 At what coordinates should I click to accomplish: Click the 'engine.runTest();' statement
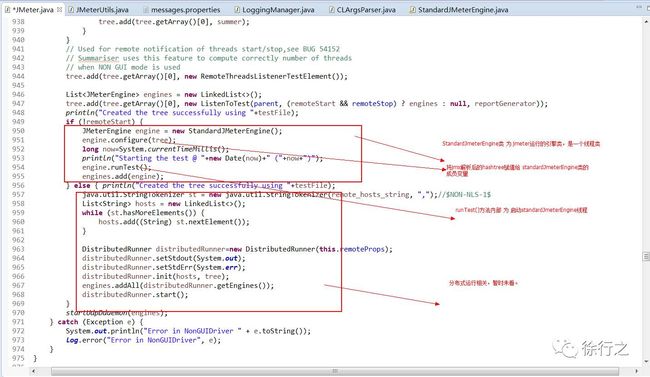[116, 168]
